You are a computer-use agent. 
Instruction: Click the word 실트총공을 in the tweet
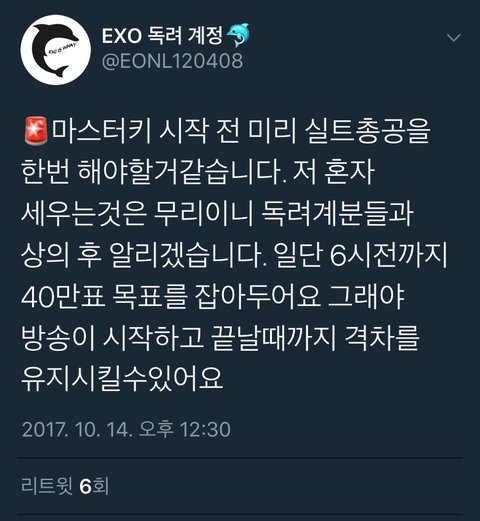(x=368, y=130)
